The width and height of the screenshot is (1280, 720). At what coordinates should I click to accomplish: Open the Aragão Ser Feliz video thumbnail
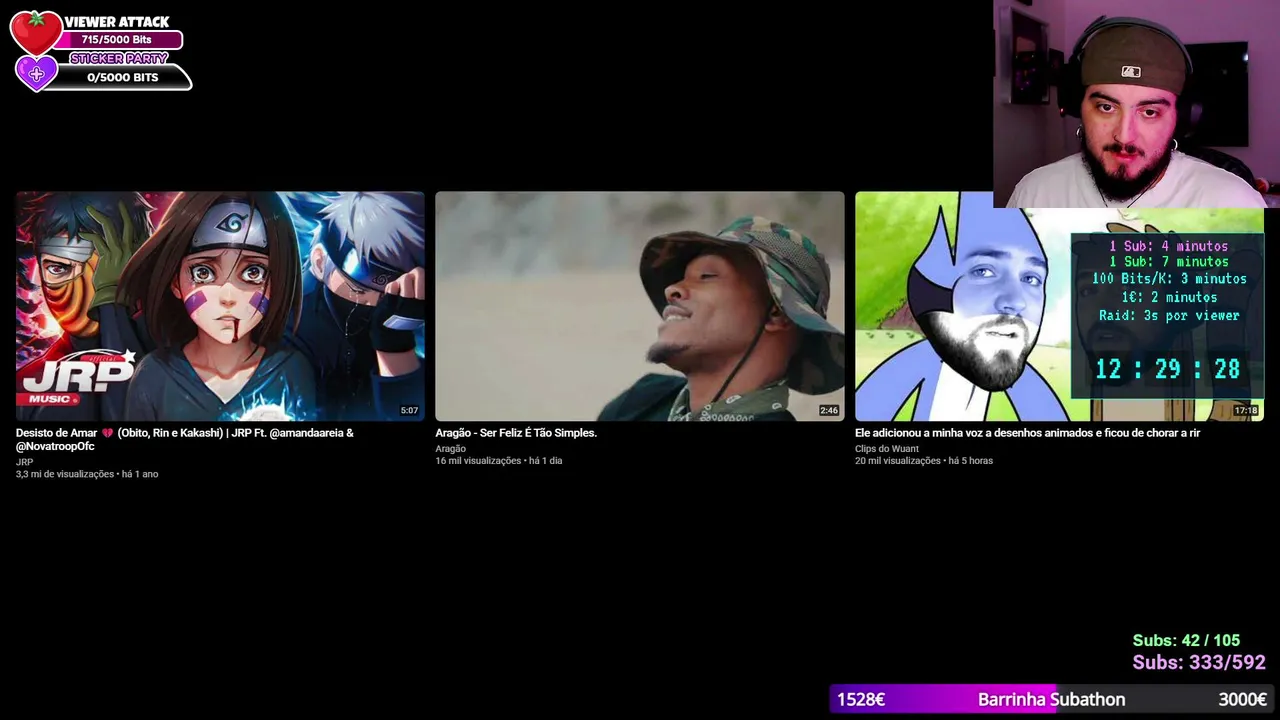click(x=640, y=306)
